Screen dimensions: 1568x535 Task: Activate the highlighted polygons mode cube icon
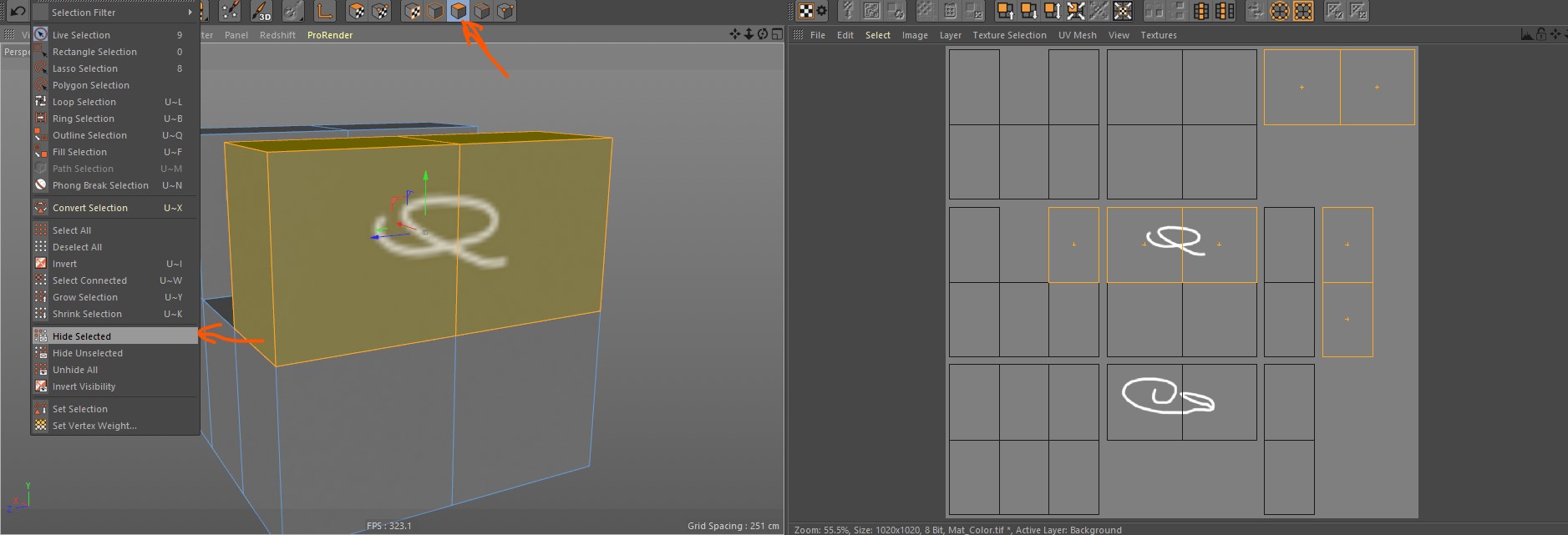[459, 11]
